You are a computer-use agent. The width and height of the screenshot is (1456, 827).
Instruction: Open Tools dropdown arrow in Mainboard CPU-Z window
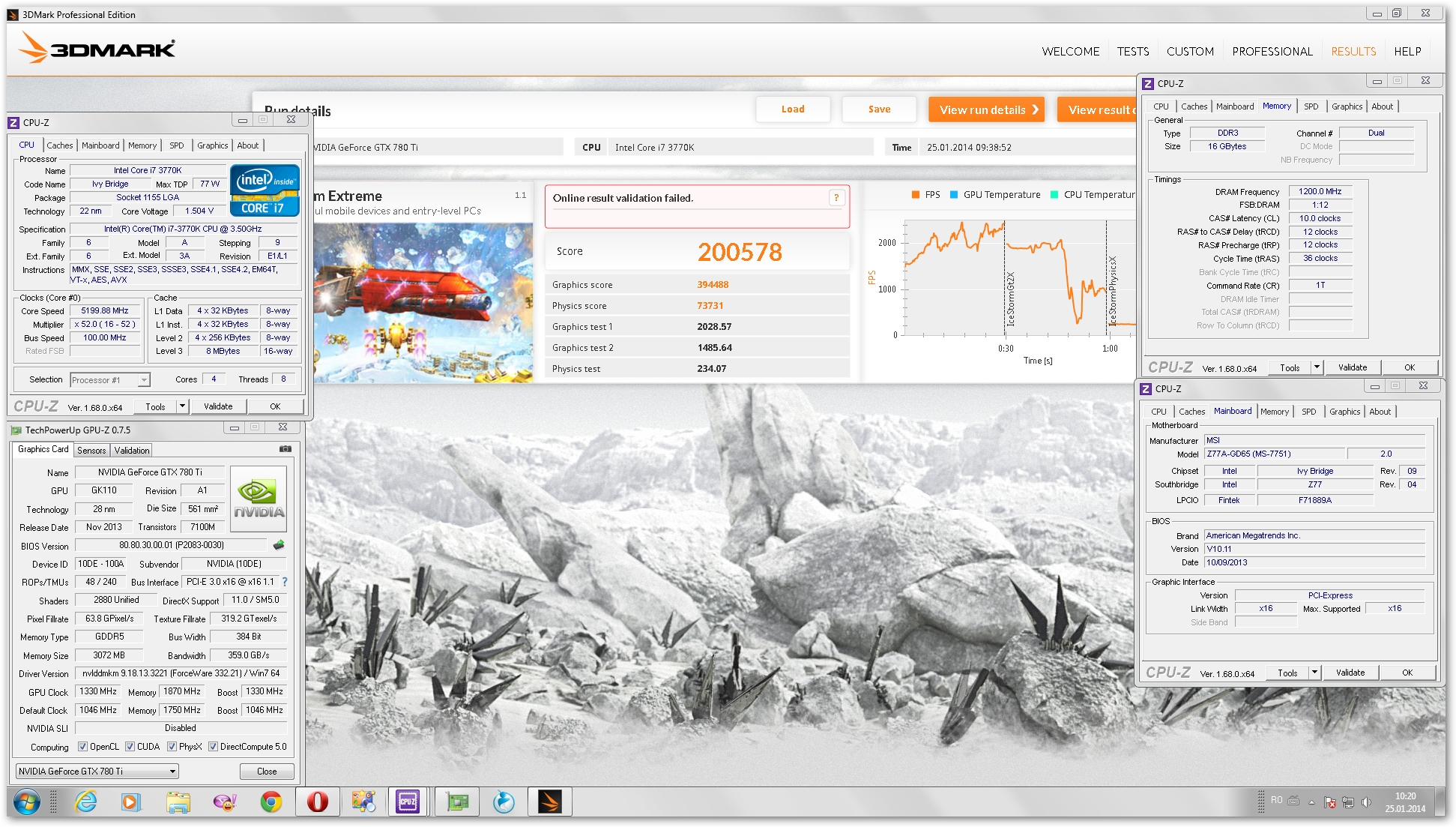(1314, 673)
